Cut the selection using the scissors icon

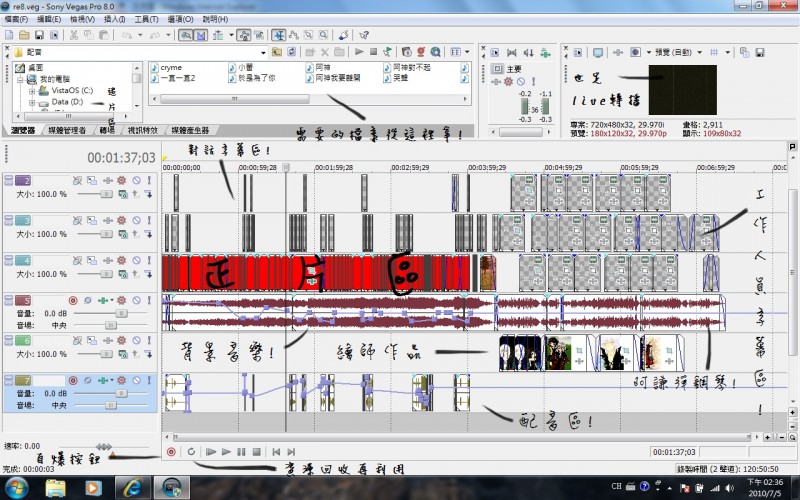(x=74, y=35)
